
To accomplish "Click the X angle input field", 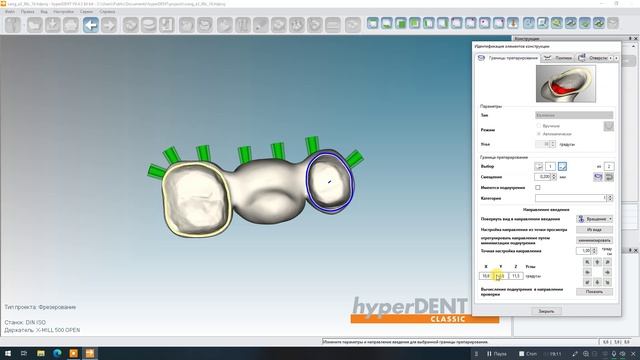I will pyautogui.click(x=486, y=276).
